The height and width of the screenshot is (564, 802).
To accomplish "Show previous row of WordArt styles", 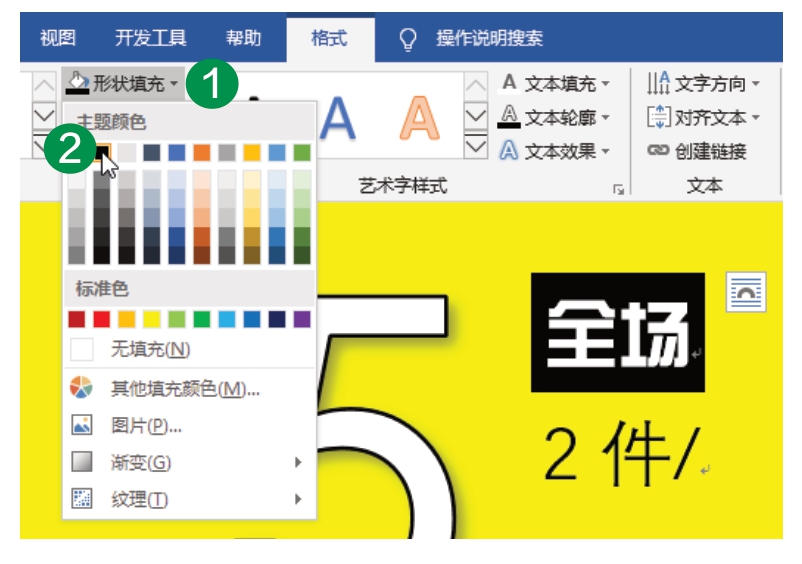I will coord(476,85).
